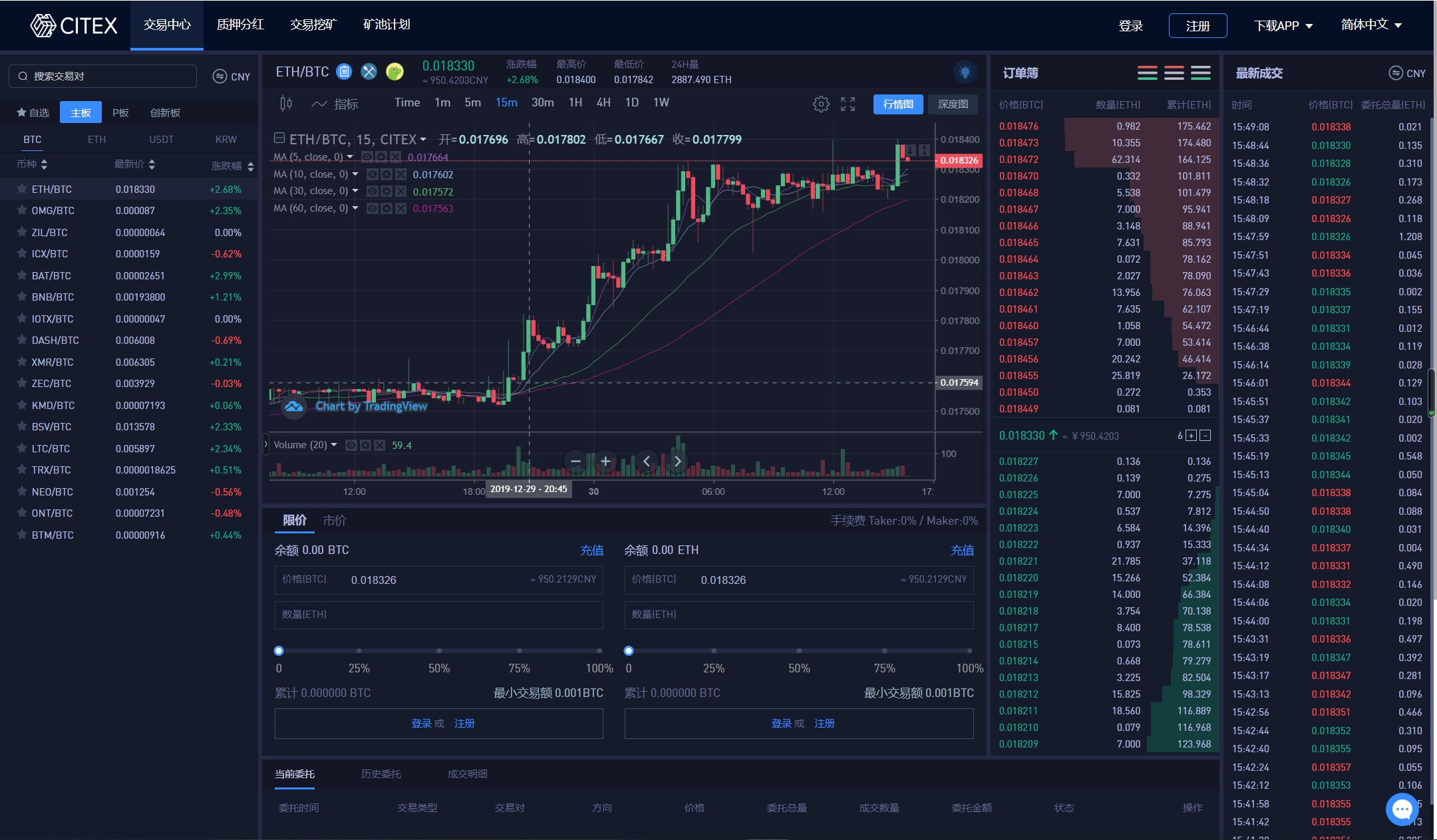The height and width of the screenshot is (840, 1437).
Task: Toggle CNY conversion in market list panel
Action: (x=232, y=76)
